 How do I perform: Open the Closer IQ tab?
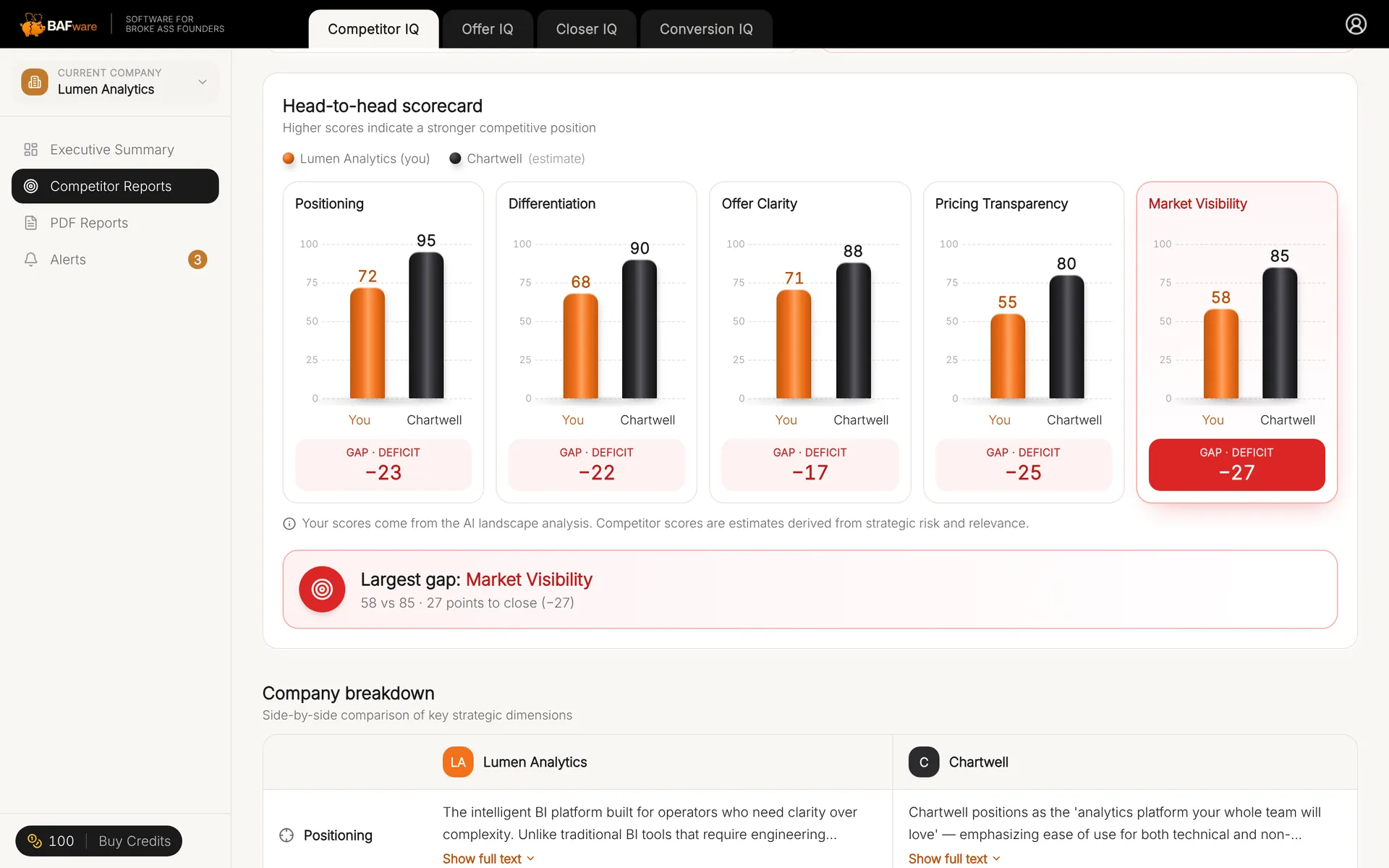(586, 29)
